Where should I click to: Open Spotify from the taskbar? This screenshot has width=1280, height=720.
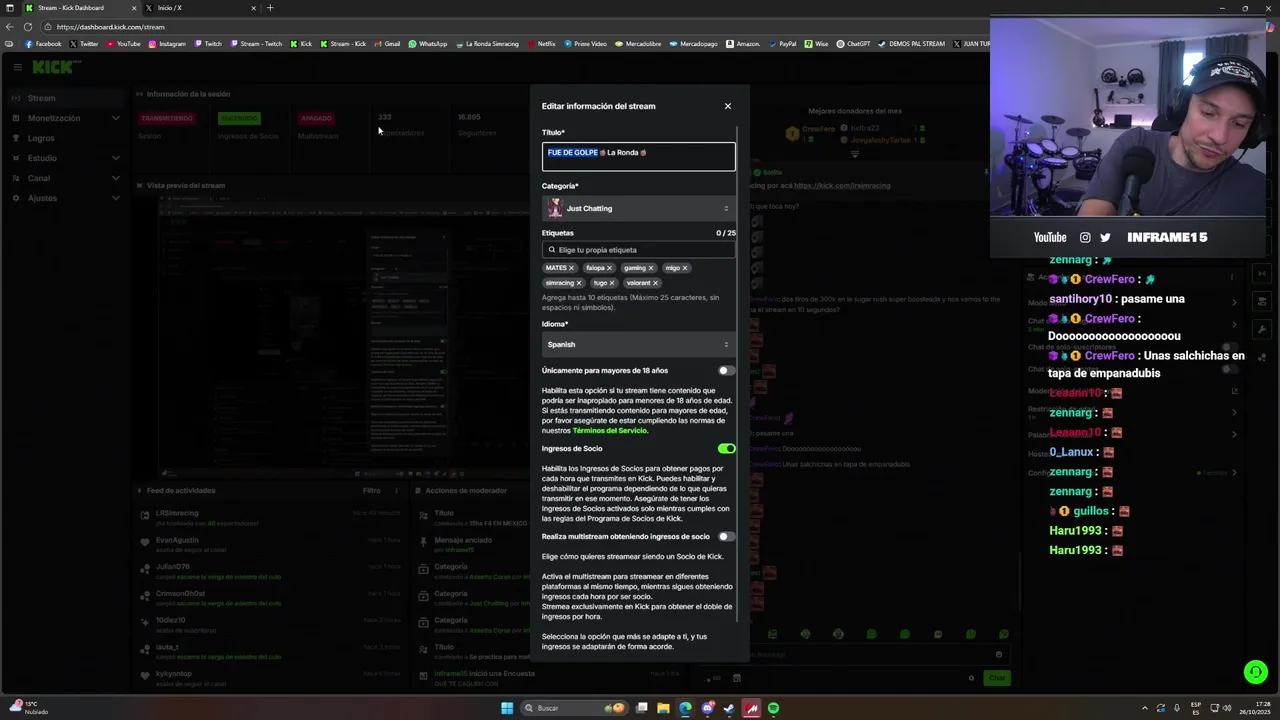[773, 708]
